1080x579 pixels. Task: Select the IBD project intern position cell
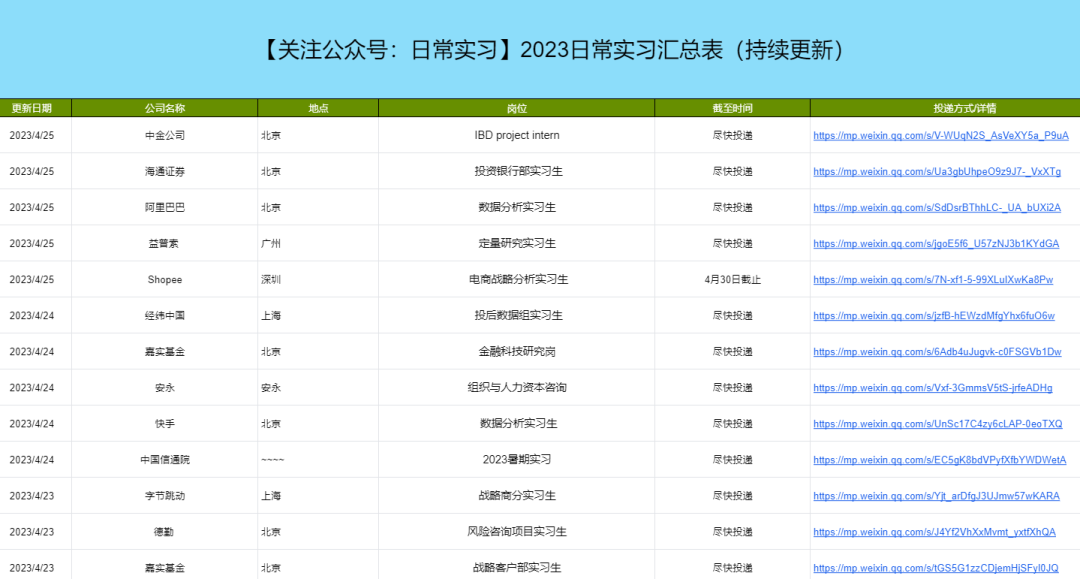pos(517,136)
